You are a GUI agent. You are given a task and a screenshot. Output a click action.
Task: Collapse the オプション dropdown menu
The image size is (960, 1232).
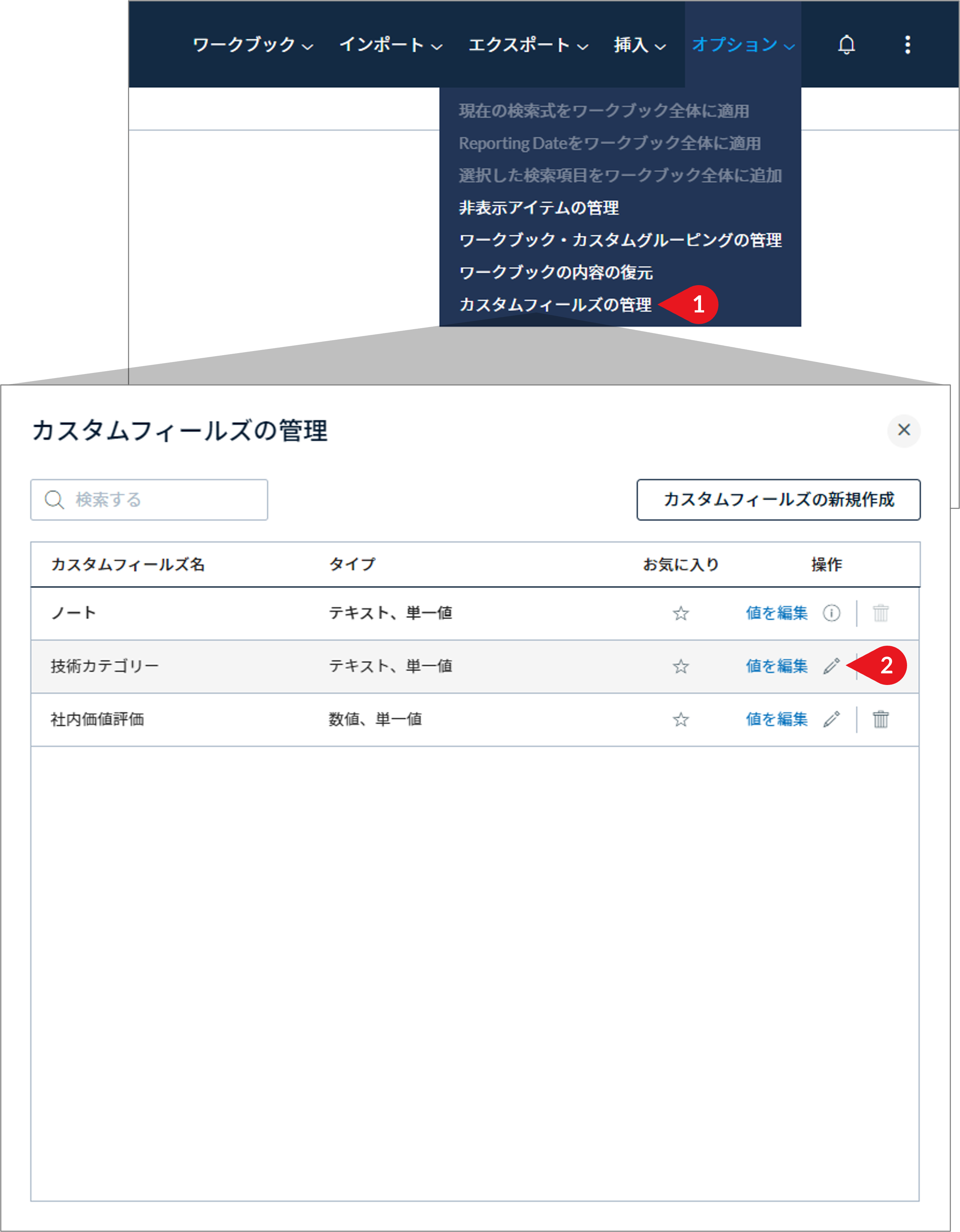pyautogui.click(x=743, y=45)
